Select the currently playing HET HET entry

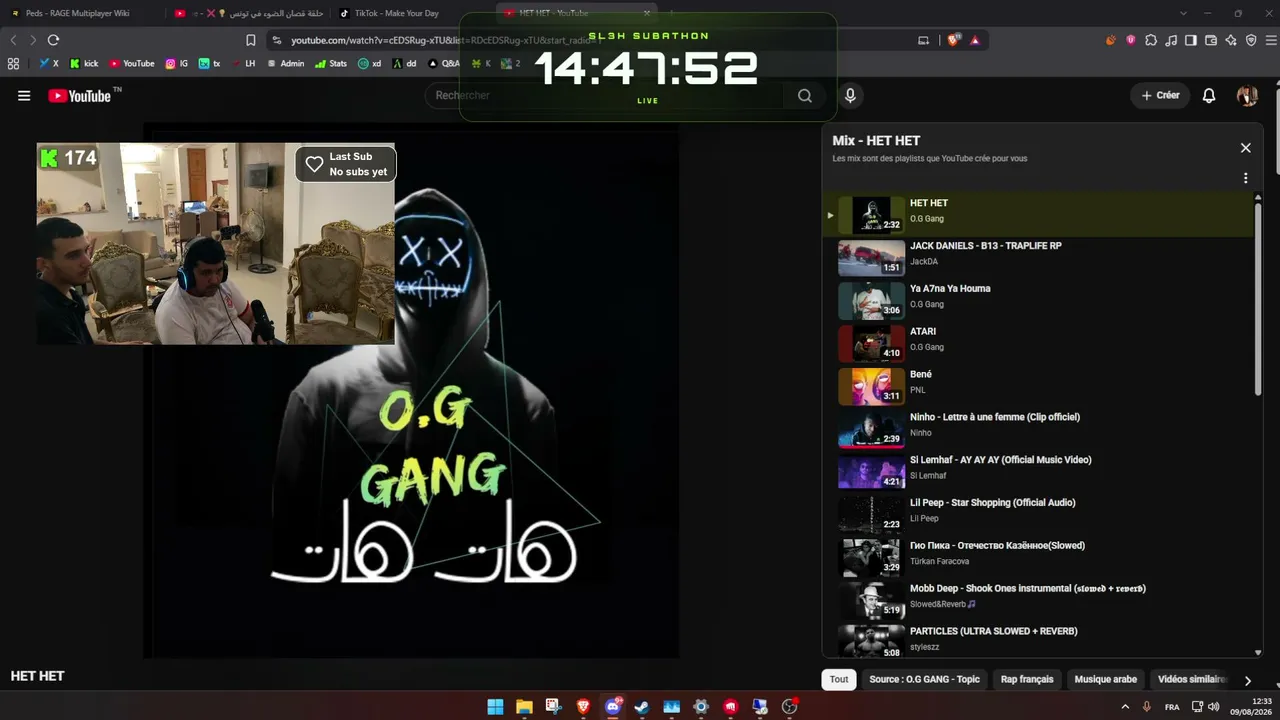1040,215
